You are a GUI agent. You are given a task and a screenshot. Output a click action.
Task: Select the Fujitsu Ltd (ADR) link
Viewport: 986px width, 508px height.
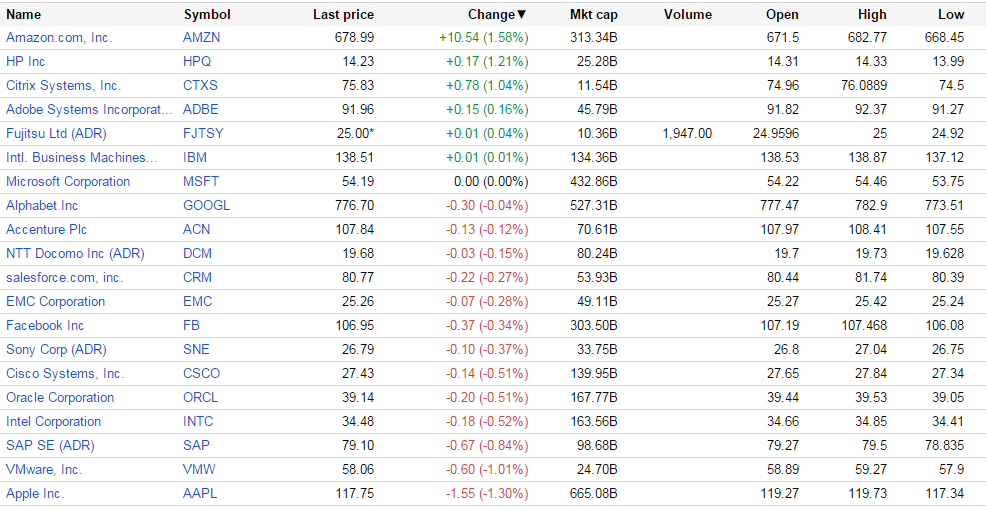tap(56, 133)
